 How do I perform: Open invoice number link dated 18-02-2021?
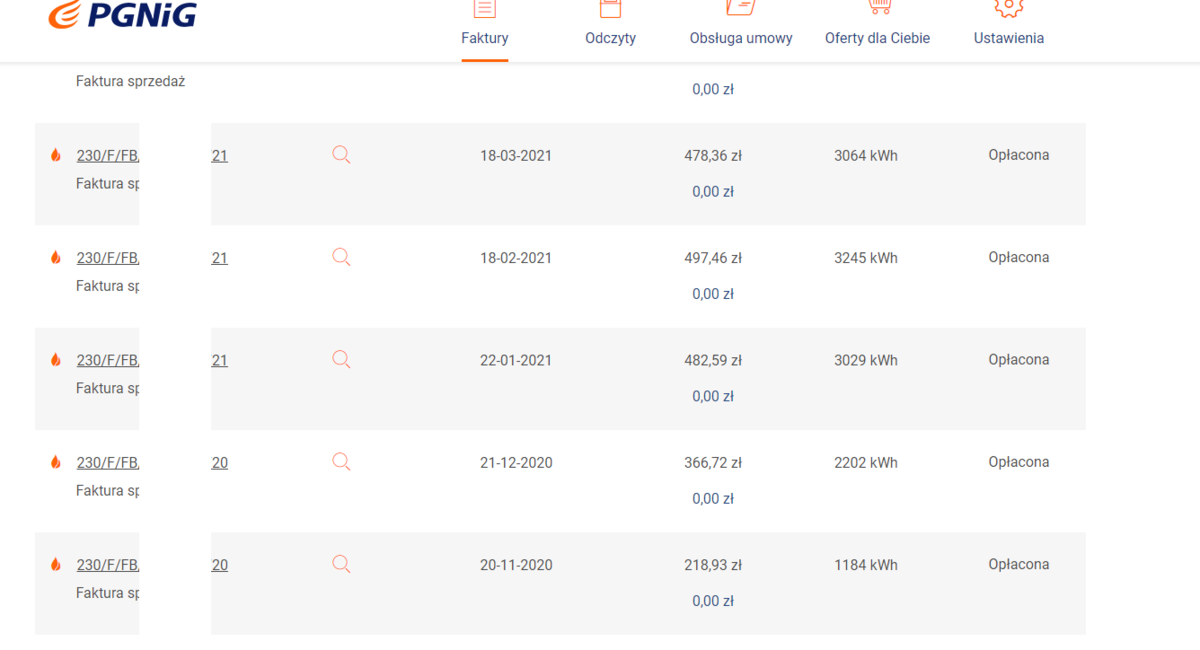pyautogui.click(x=107, y=258)
